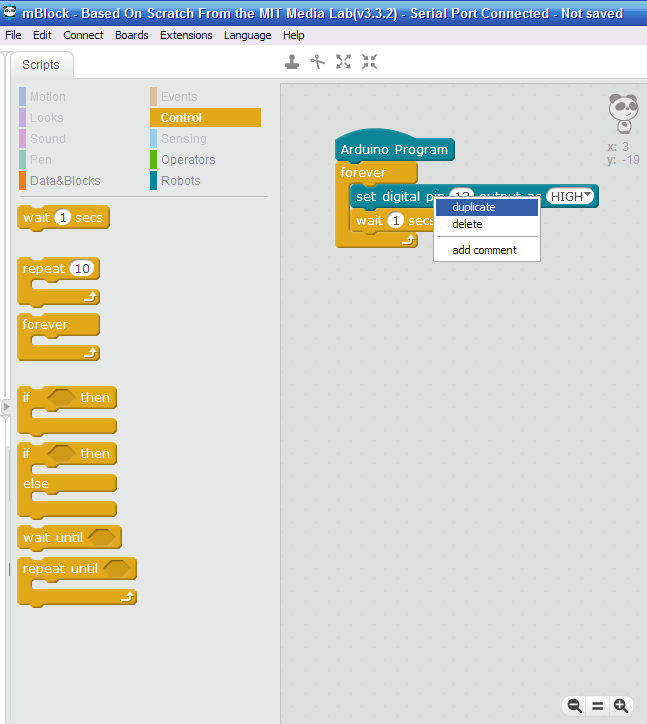The image size is (647, 724).
Task: Select the Data&Blocks category
Action: click(65, 181)
